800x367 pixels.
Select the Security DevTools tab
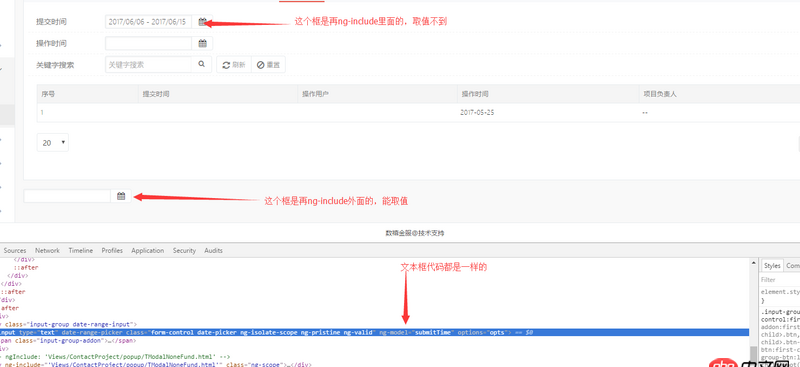[x=184, y=251]
